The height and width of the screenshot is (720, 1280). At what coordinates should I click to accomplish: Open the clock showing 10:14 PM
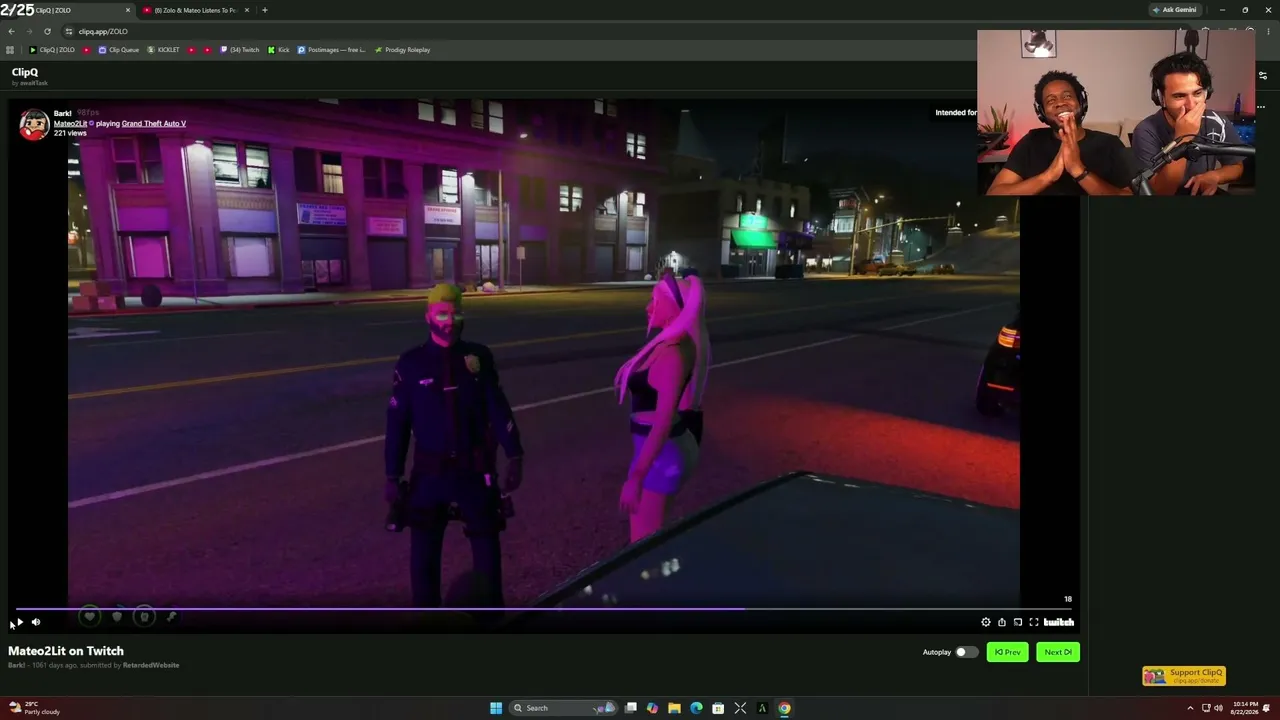tap(1245, 708)
